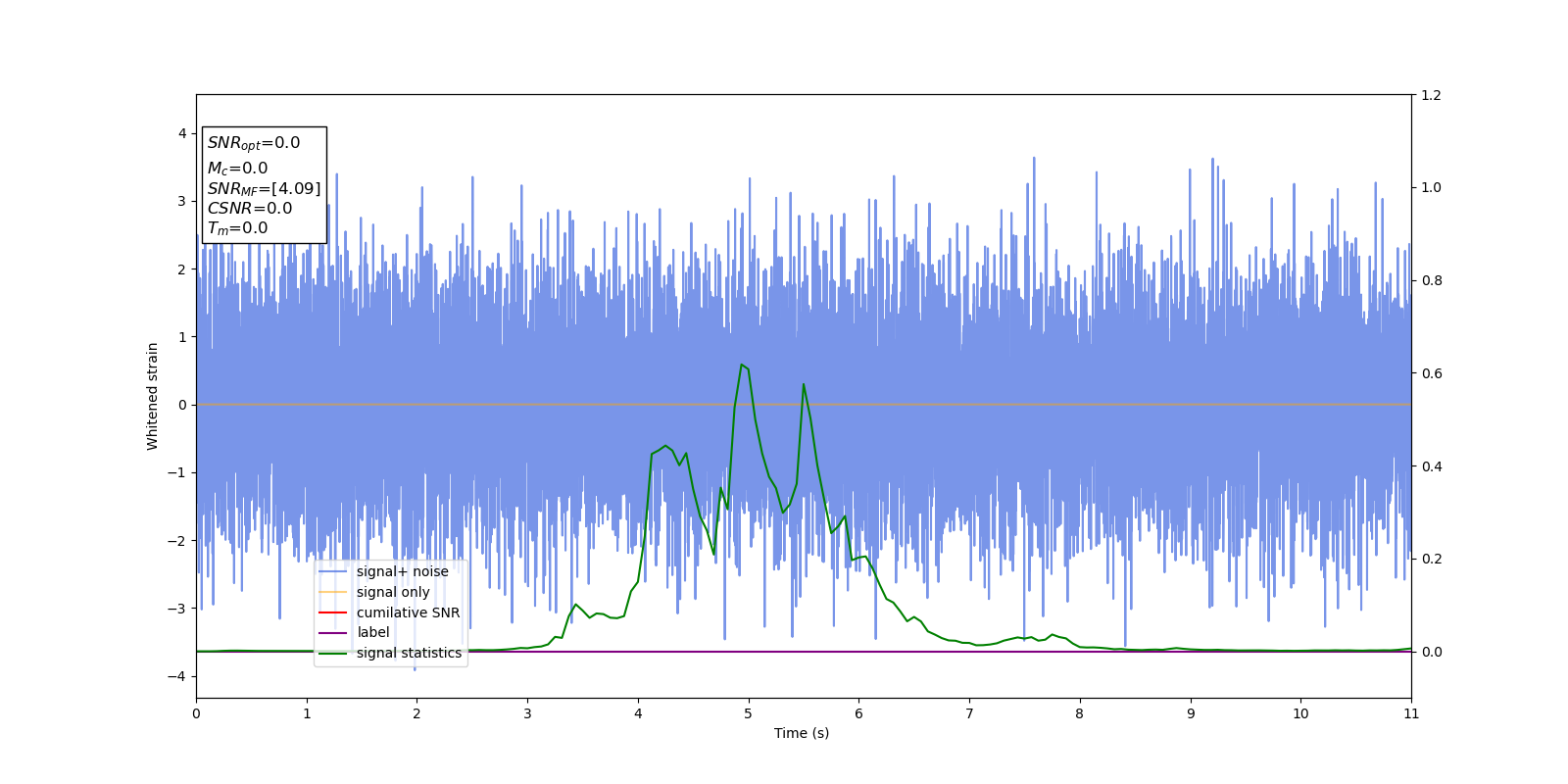The width and height of the screenshot is (1568, 784).
Task: Click the CSNR=0.0 annotation text
Action: tap(250, 209)
